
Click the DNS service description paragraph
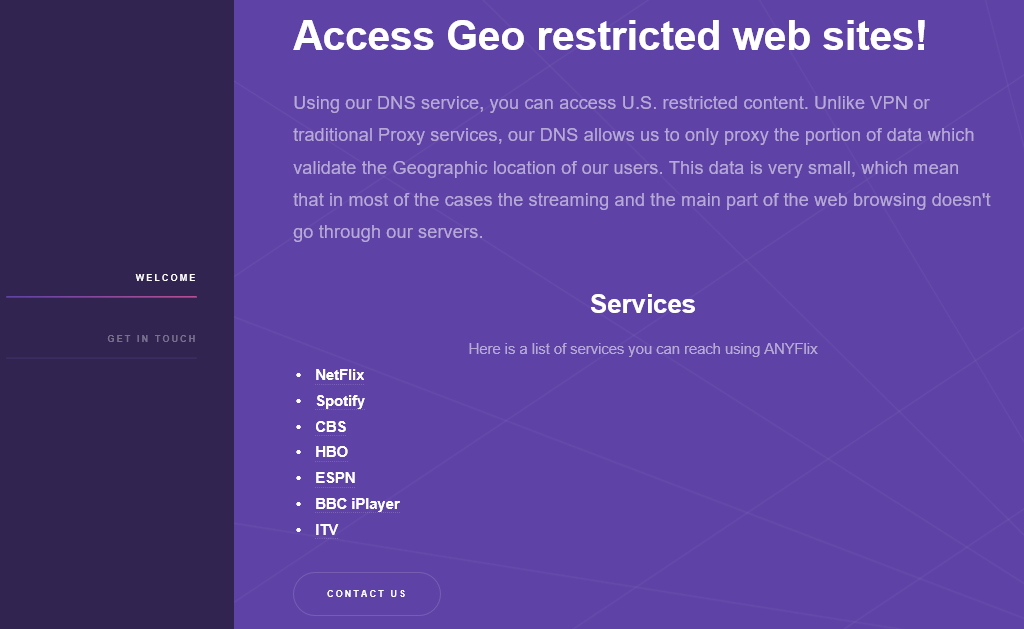click(x=641, y=167)
